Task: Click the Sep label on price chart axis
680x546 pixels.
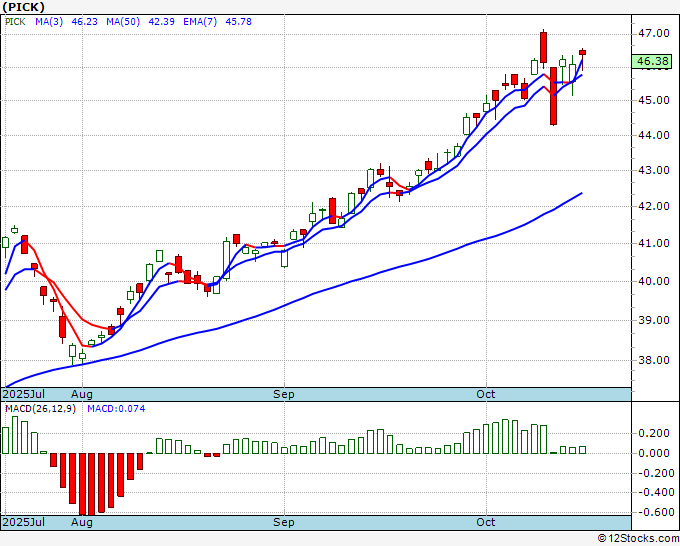Action: pyautogui.click(x=284, y=394)
